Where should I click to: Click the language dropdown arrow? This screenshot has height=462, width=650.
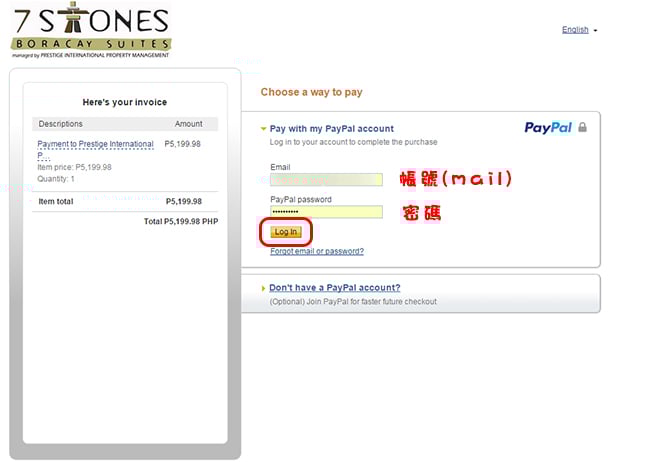[x=595, y=31]
